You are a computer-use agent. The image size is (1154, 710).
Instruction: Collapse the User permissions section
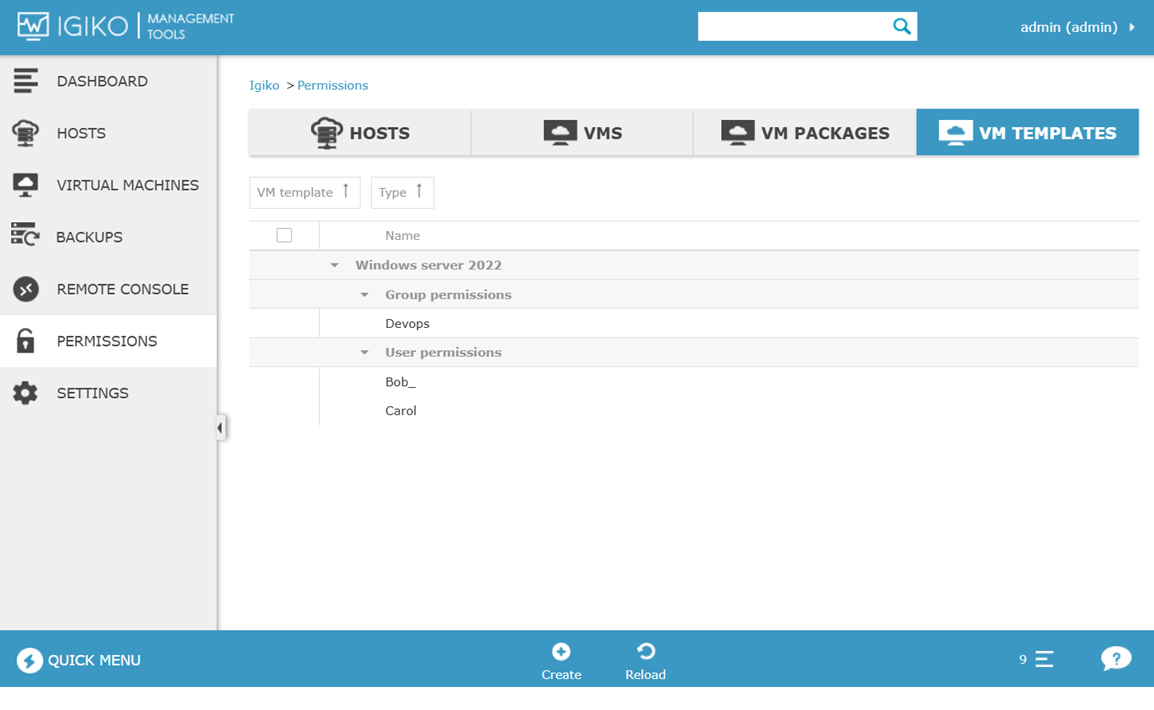pos(365,353)
